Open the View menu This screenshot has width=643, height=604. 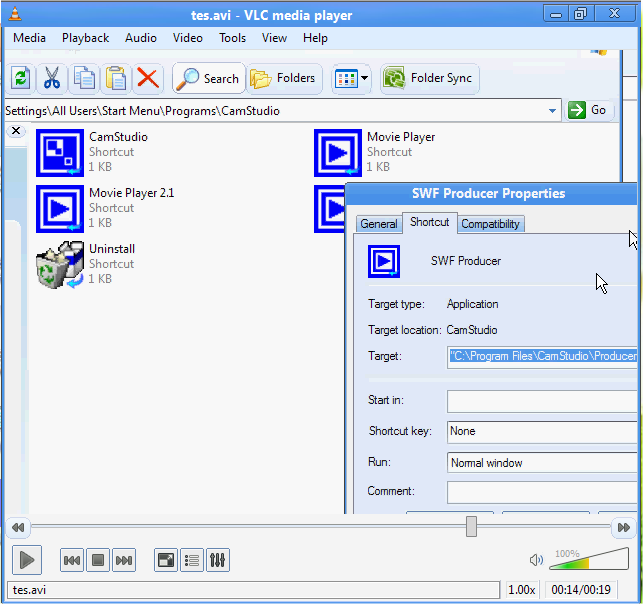pyautogui.click(x=274, y=38)
